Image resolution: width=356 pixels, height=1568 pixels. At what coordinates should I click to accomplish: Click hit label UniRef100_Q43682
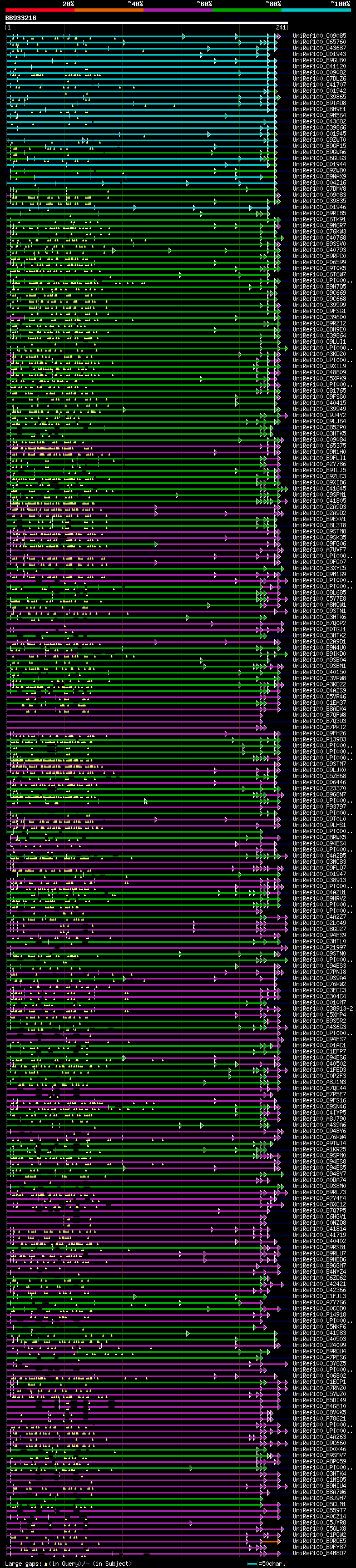click(x=319, y=121)
